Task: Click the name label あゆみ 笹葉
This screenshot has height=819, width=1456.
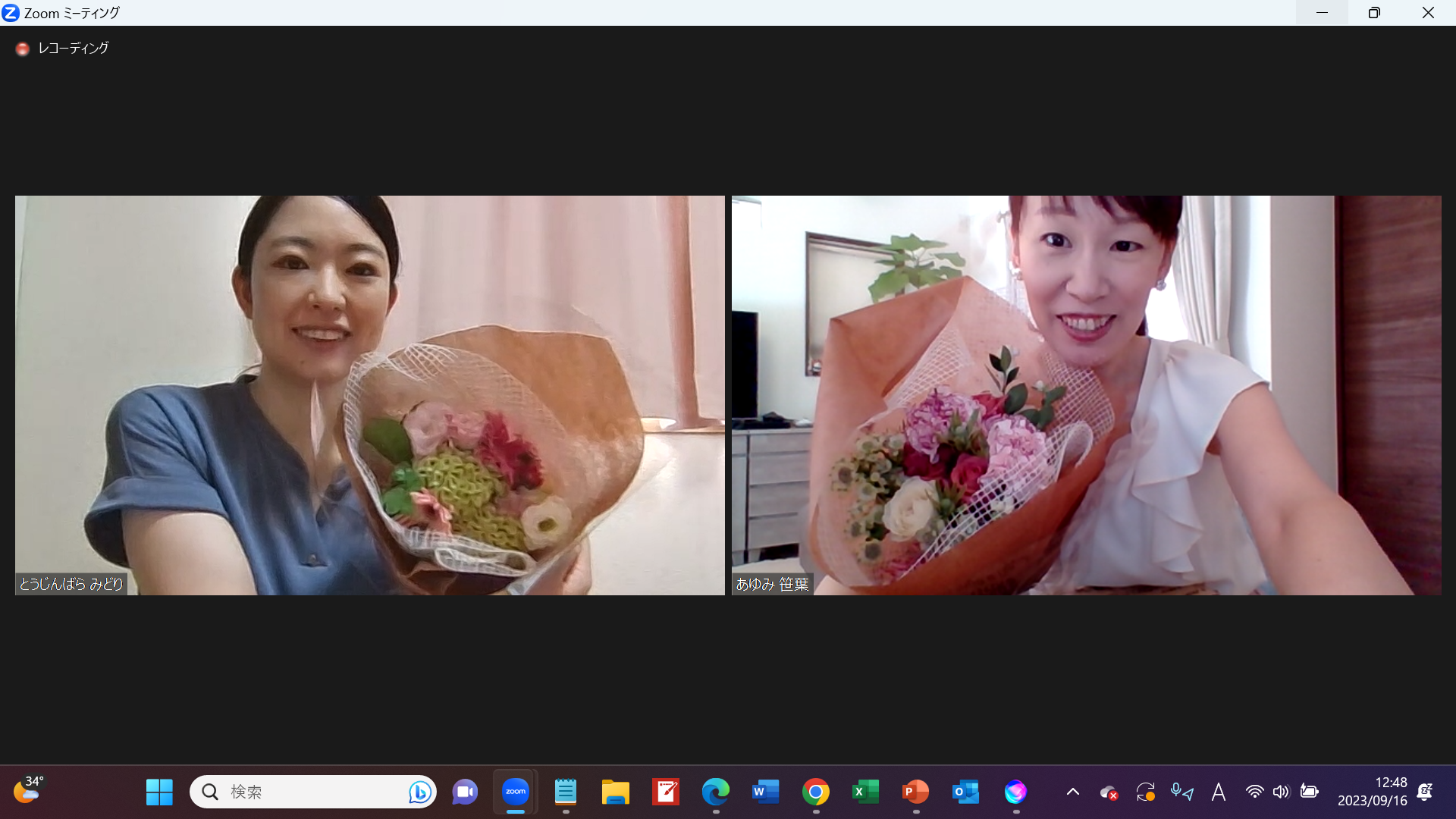Action: (772, 584)
